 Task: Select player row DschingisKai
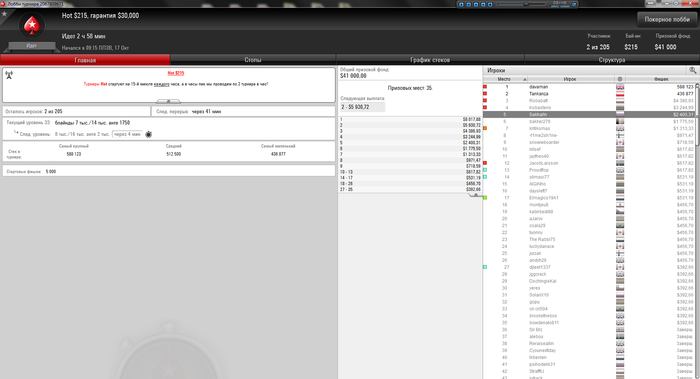589,281
